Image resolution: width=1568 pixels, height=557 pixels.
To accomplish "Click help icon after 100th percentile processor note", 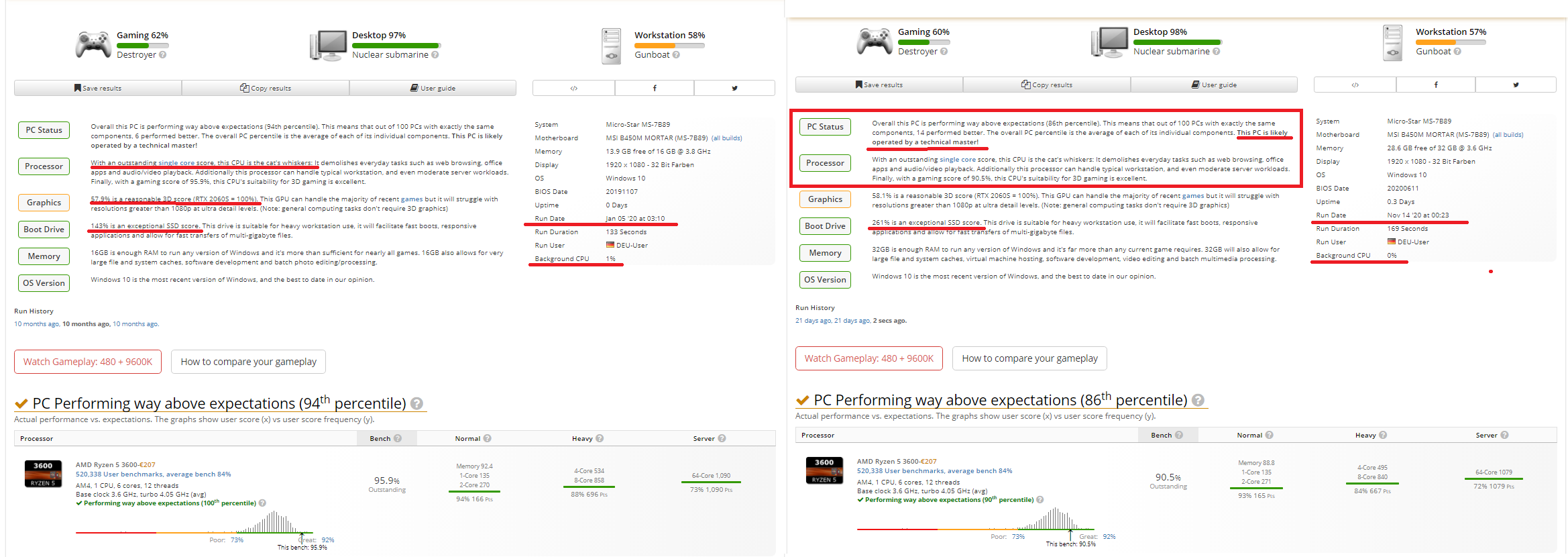I will (x=262, y=503).
